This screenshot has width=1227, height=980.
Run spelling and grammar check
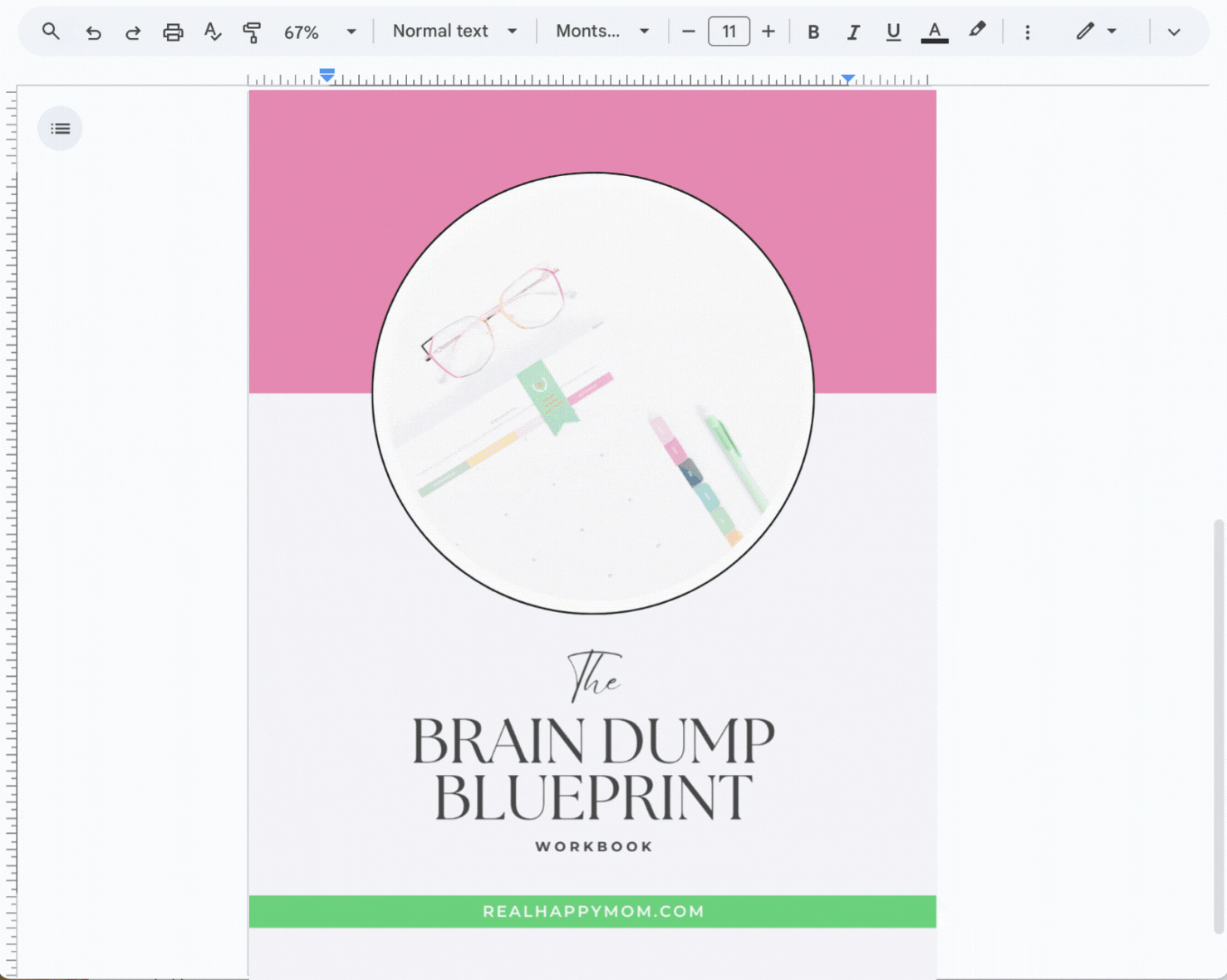213,32
